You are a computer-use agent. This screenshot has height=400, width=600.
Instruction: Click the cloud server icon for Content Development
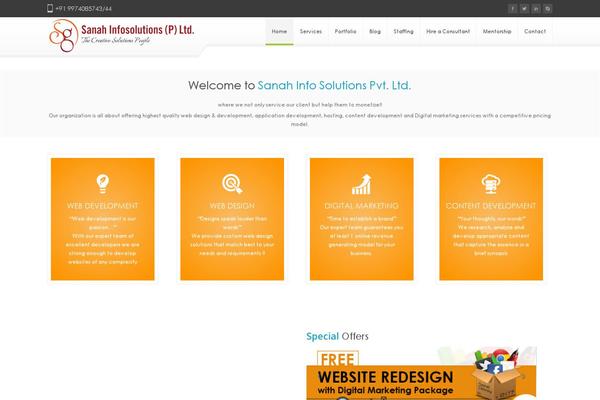[491, 183]
